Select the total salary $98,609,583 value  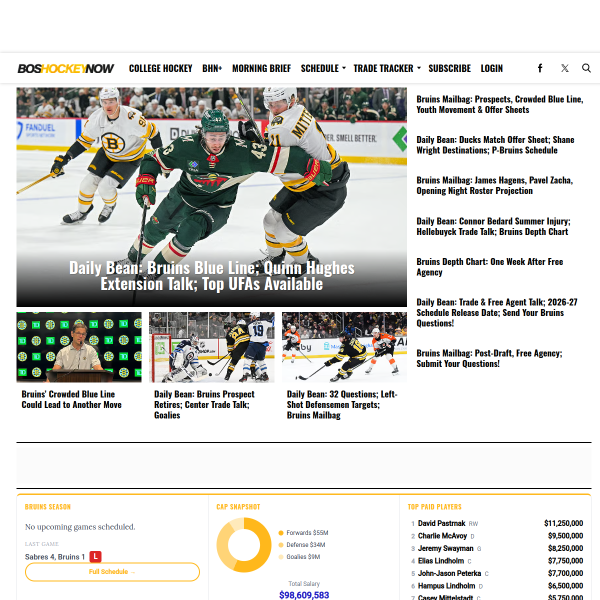tap(304, 595)
